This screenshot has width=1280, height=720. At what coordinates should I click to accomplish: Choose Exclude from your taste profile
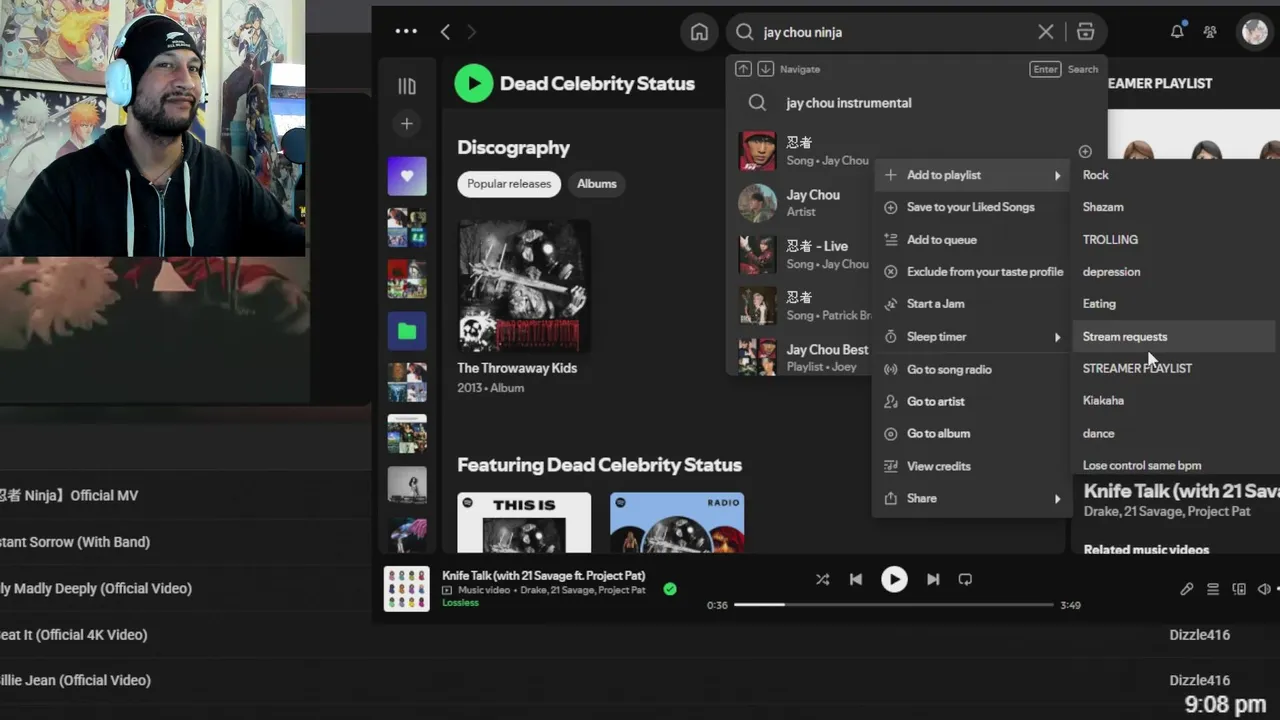[972, 272]
